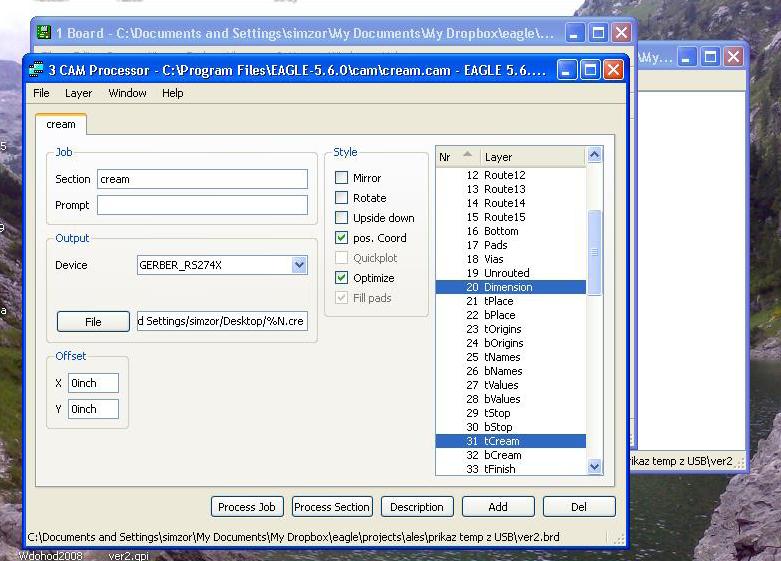Click the output file path field
The width and height of the screenshot is (781, 561).
(x=222, y=321)
